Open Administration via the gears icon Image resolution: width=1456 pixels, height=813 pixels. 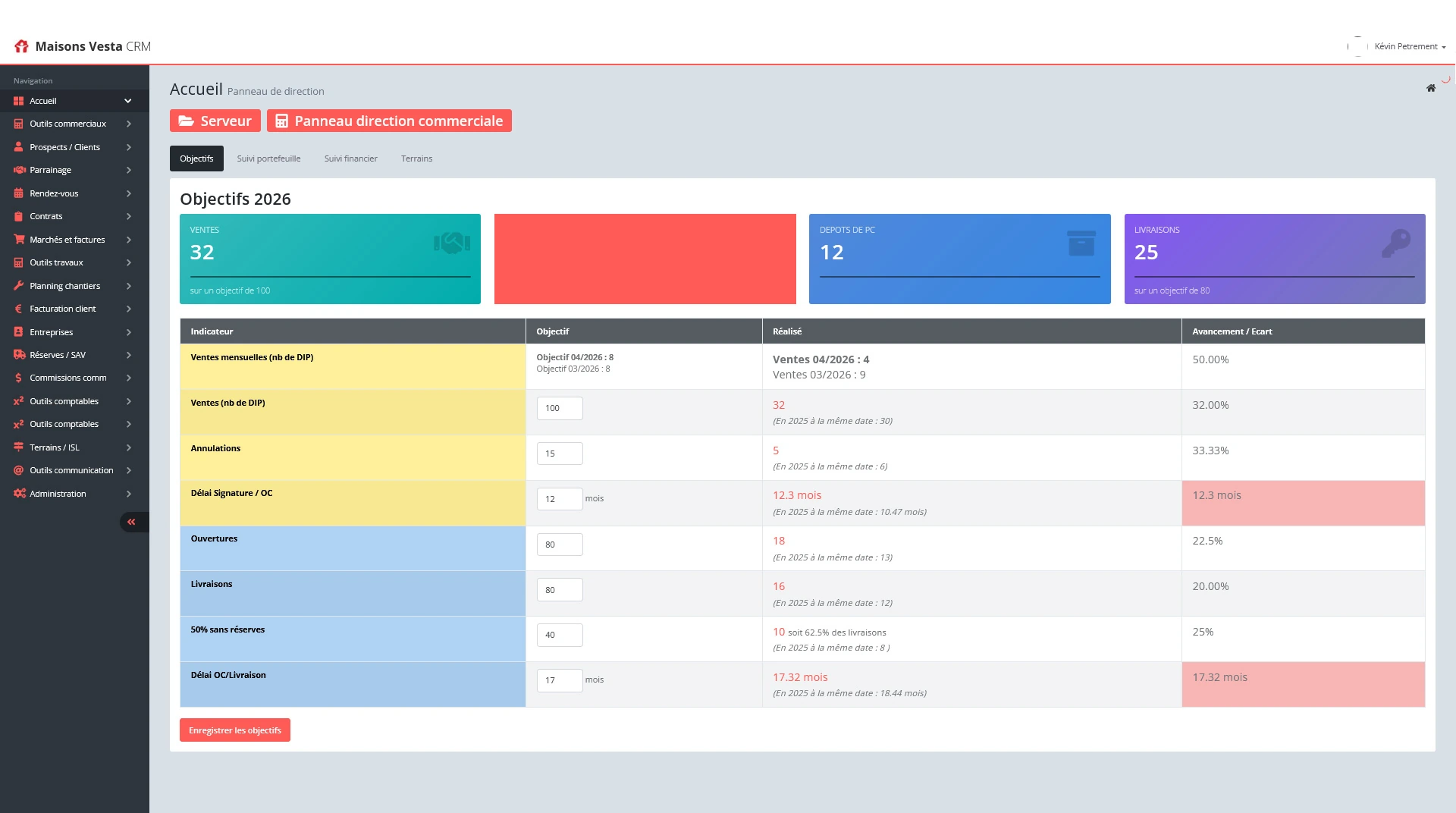point(20,494)
